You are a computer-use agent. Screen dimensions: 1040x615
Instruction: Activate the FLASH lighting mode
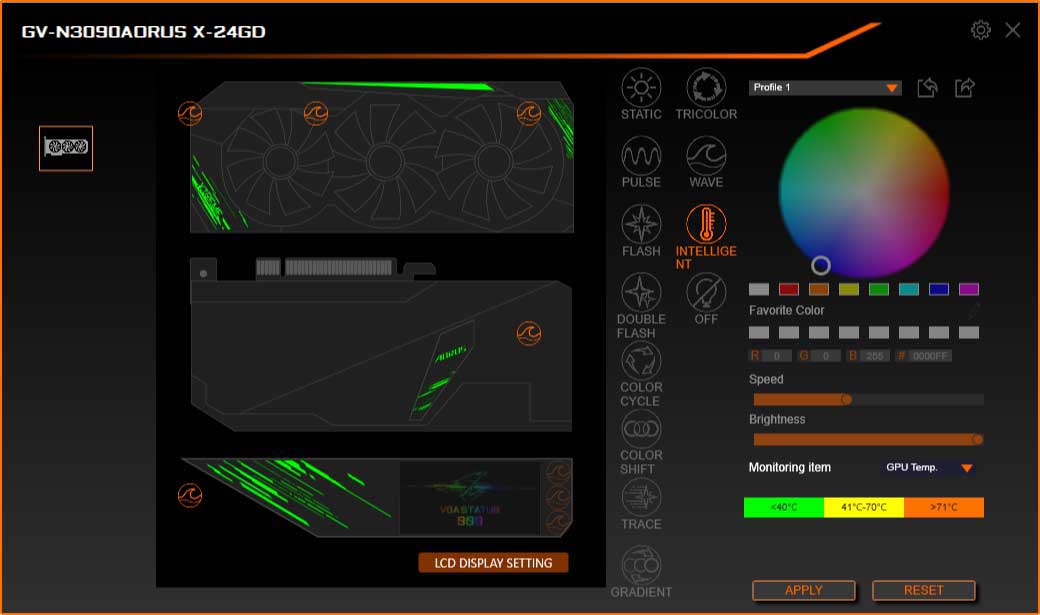pos(641,224)
